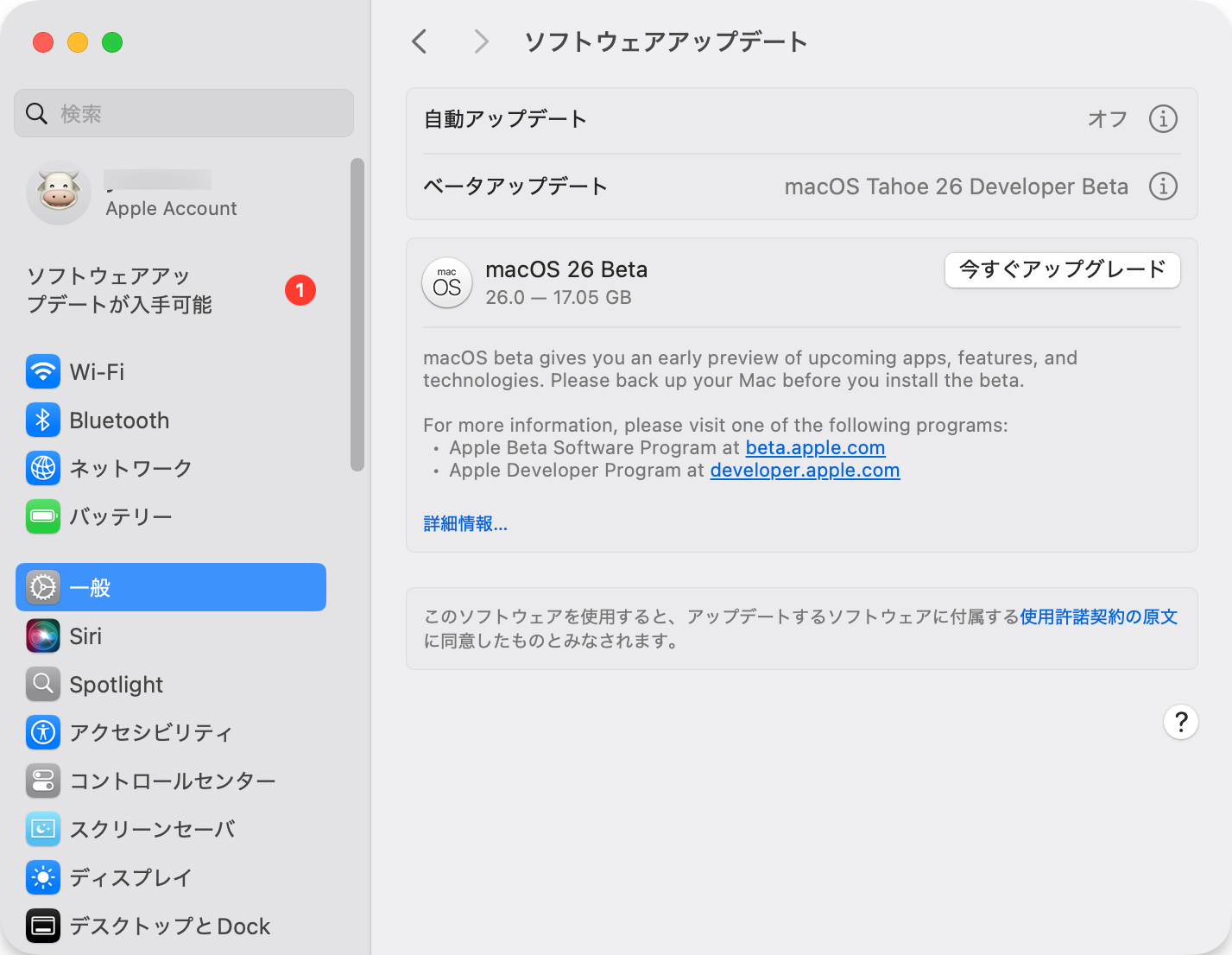Select アクセシビリティ label in sidebar

(151, 732)
